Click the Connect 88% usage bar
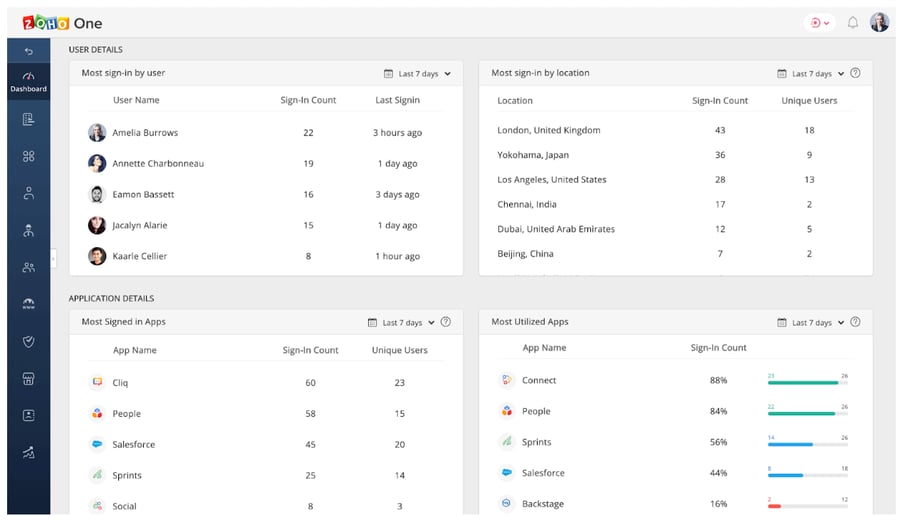This screenshot has width=900, height=520. pyautogui.click(x=808, y=382)
